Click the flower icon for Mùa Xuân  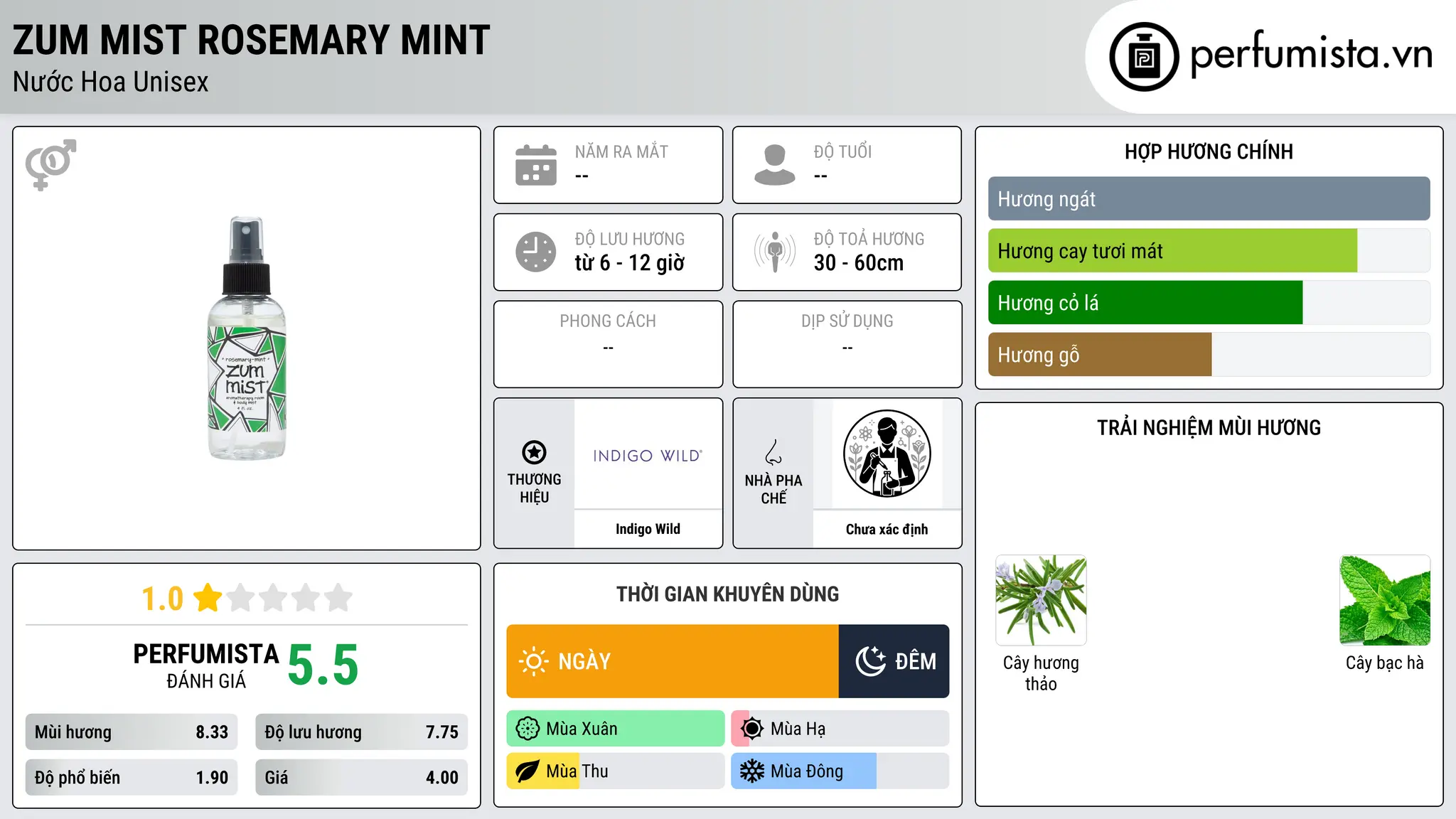point(528,729)
